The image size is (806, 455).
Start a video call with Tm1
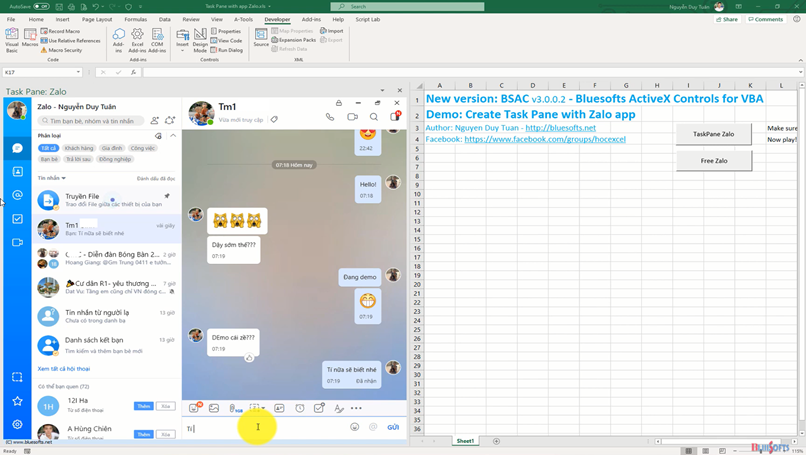[352, 117]
